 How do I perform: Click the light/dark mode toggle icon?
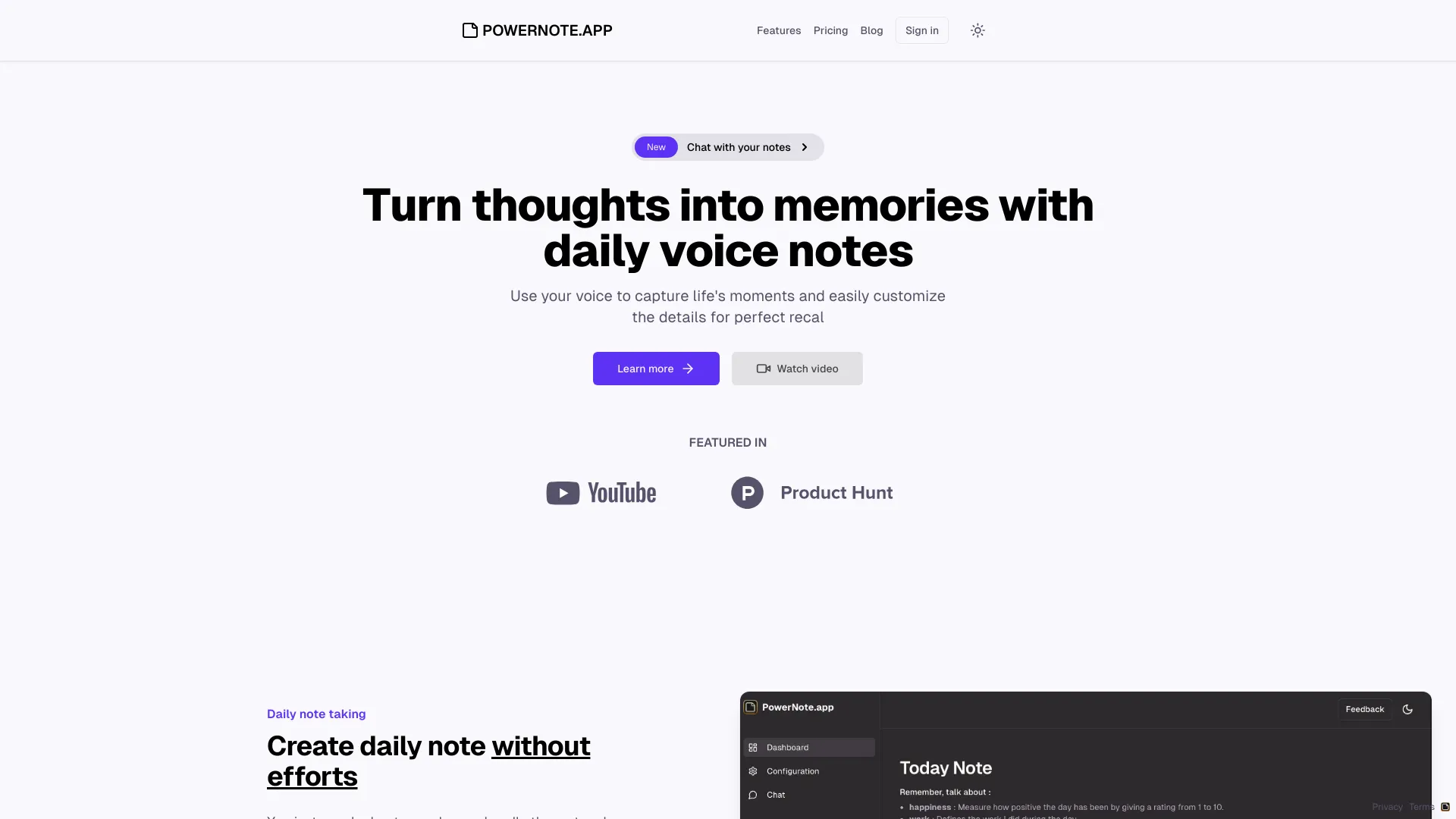pos(977,30)
